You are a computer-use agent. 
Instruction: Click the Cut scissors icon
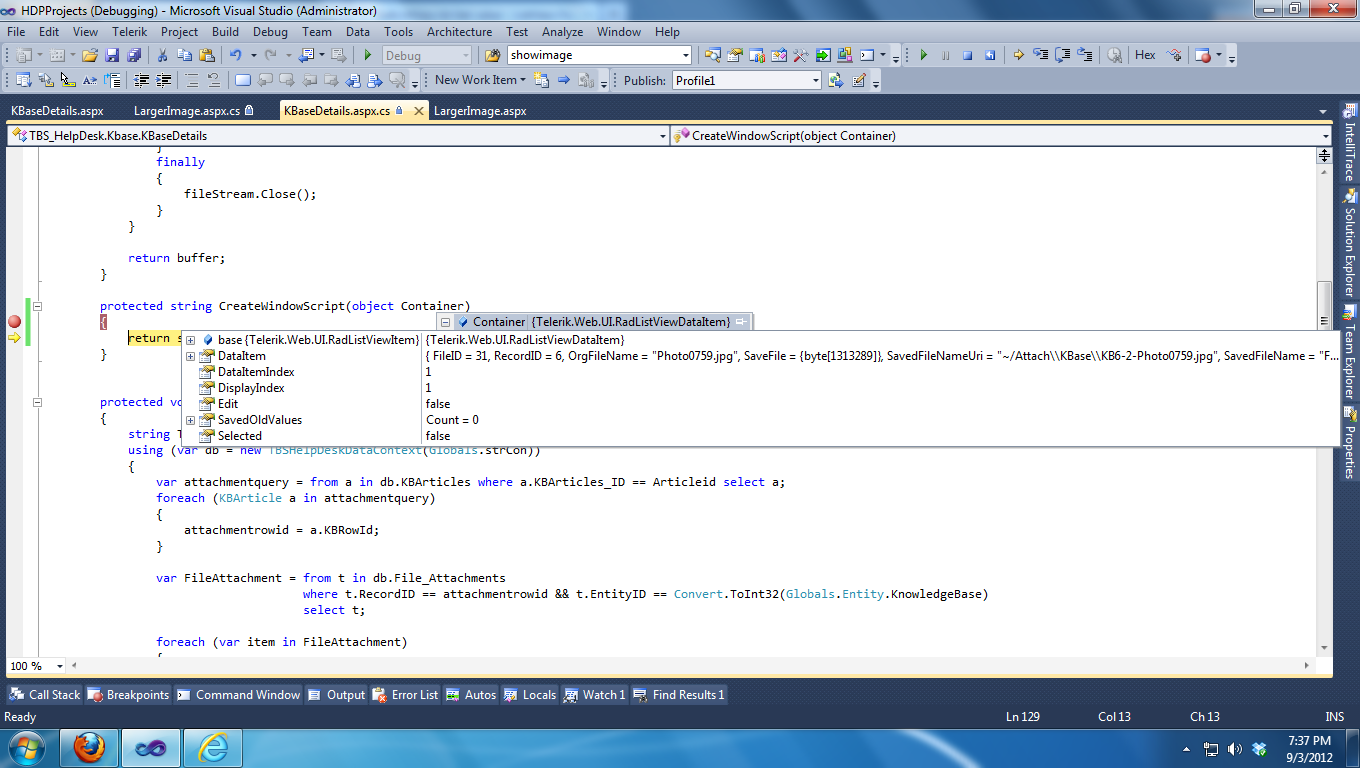pos(163,56)
